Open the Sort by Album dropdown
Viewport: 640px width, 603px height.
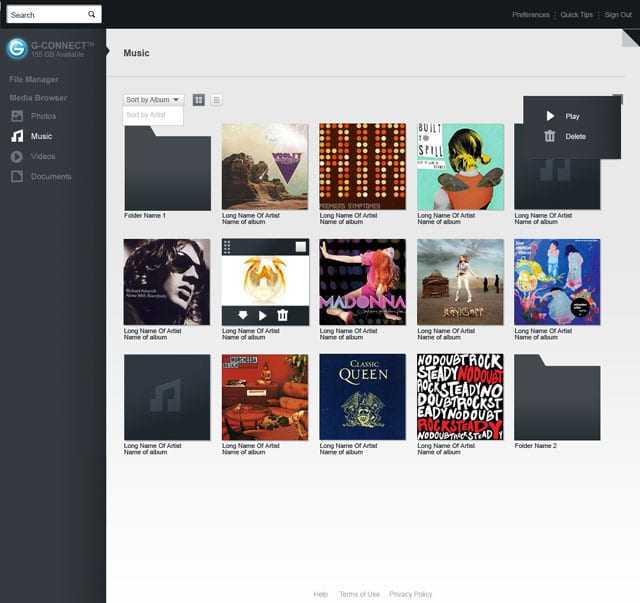click(x=153, y=100)
